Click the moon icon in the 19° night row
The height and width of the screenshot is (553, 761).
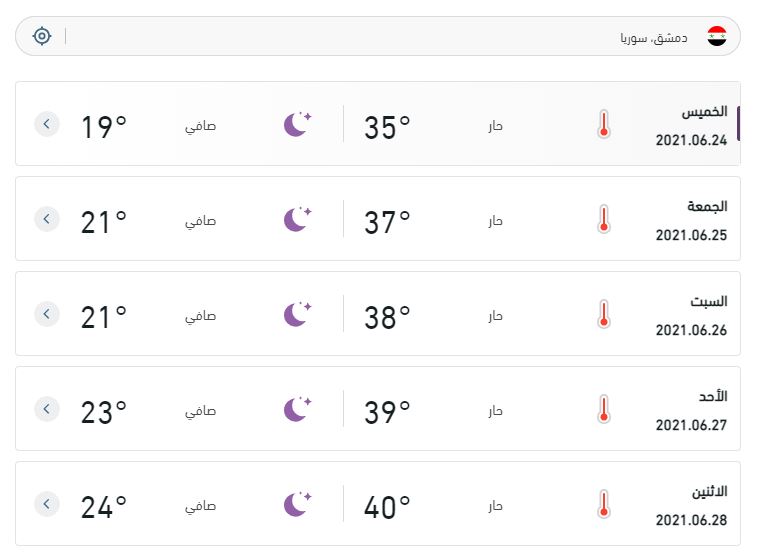pyautogui.click(x=298, y=124)
